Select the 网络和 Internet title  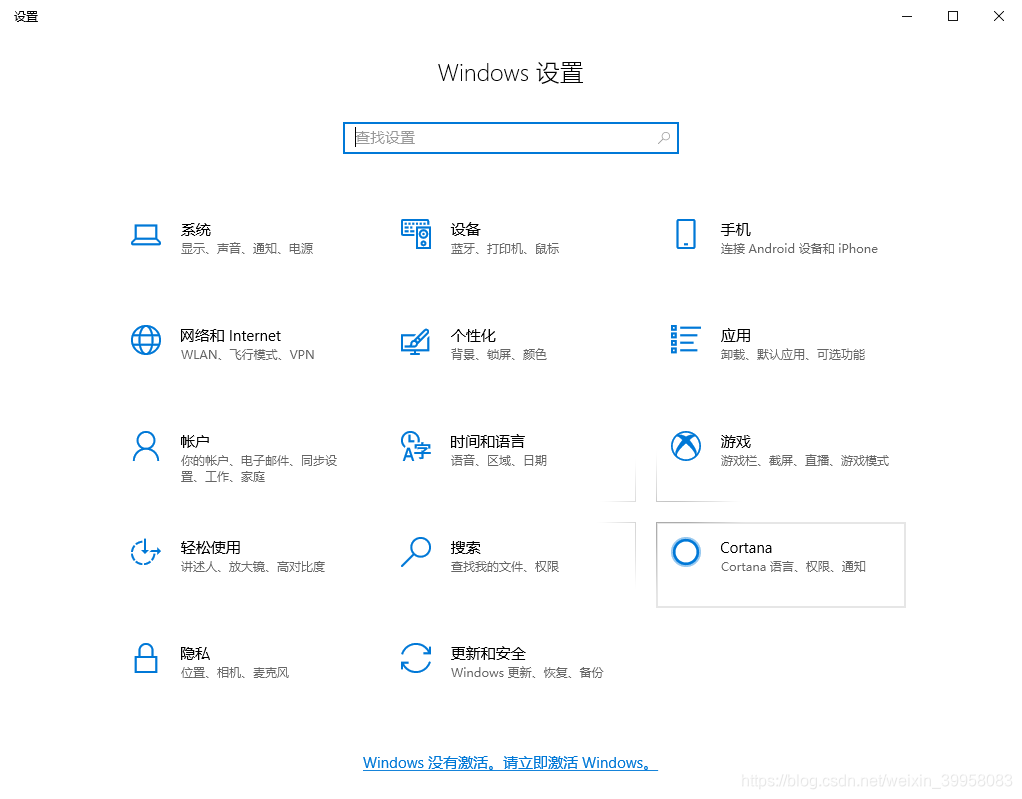(x=231, y=336)
